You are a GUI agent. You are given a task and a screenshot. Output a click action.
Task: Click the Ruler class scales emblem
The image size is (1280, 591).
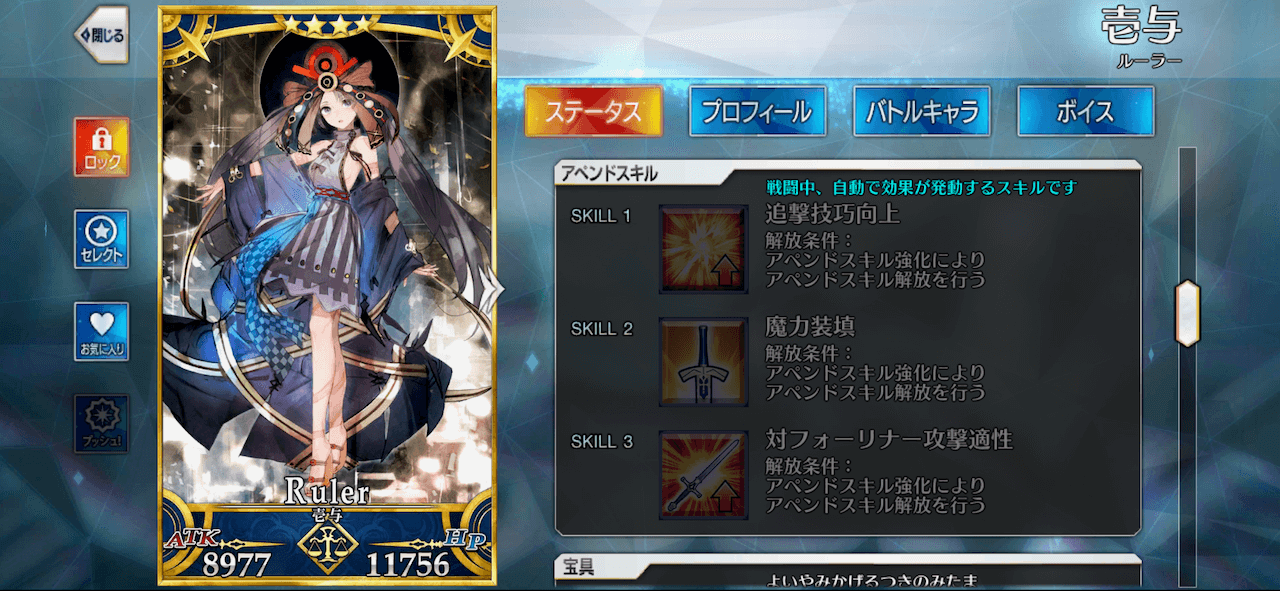[x=326, y=547]
